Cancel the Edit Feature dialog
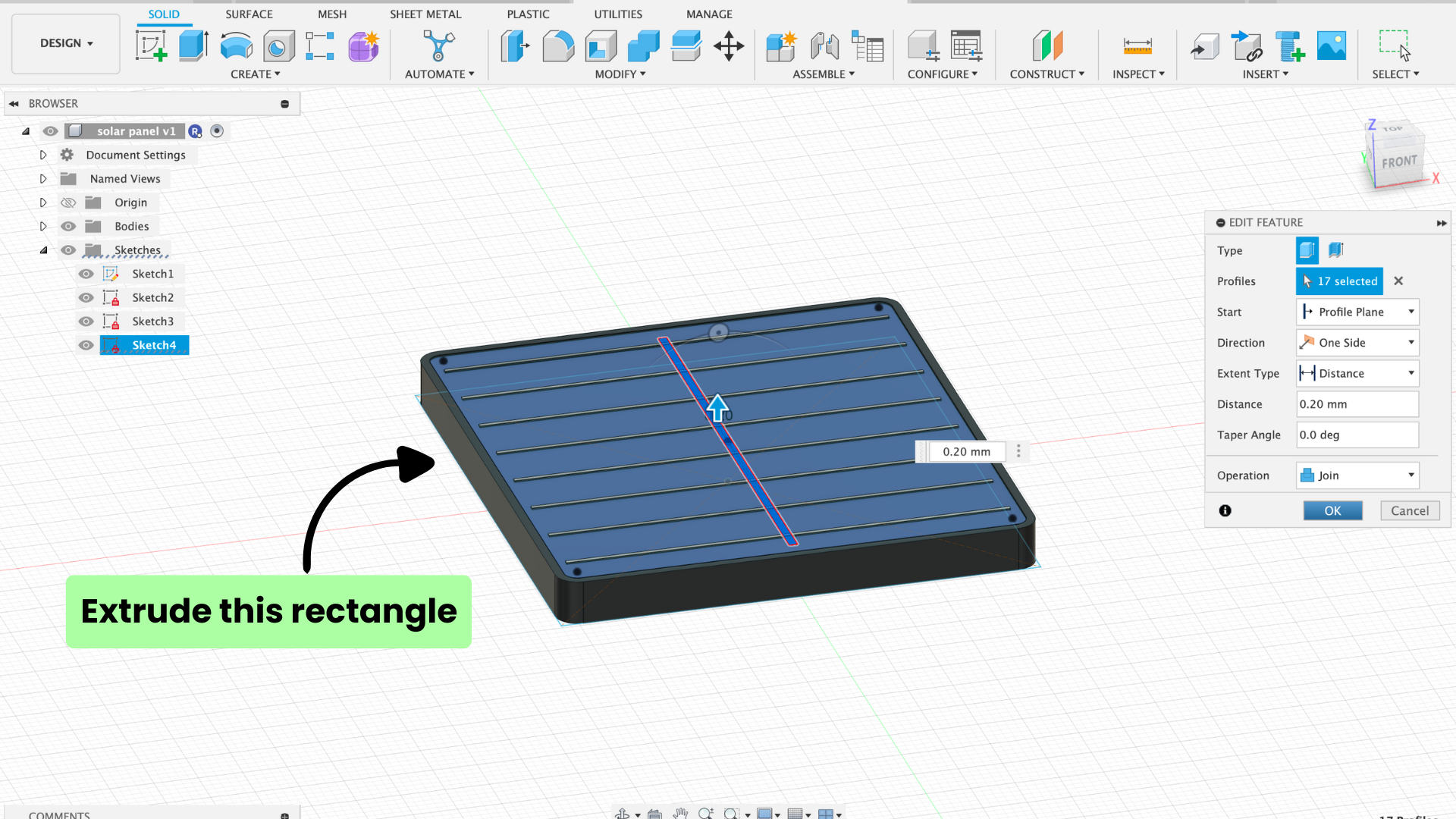This screenshot has height=819, width=1456. 1410,510
